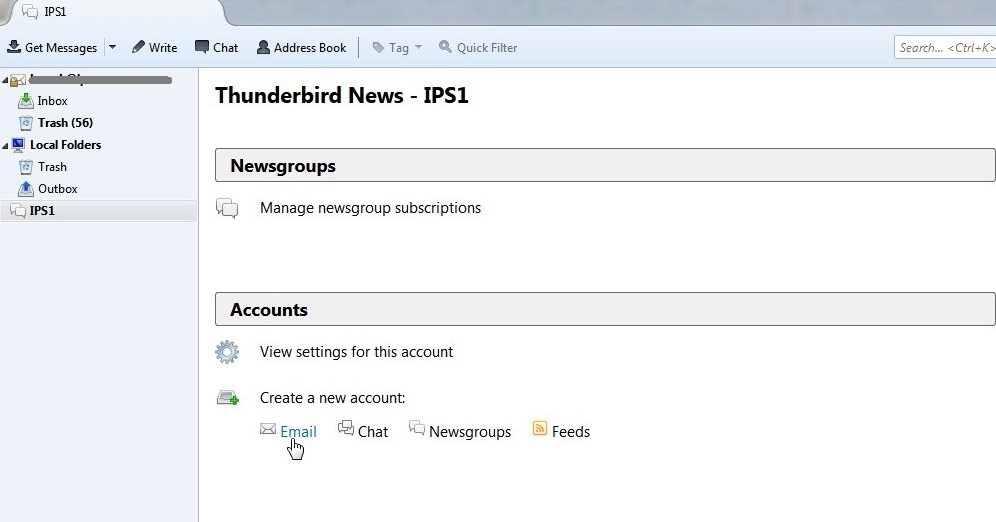Click the IPS1 newsgroup bubbles icon in sidebar

pyautogui.click(x=18, y=210)
